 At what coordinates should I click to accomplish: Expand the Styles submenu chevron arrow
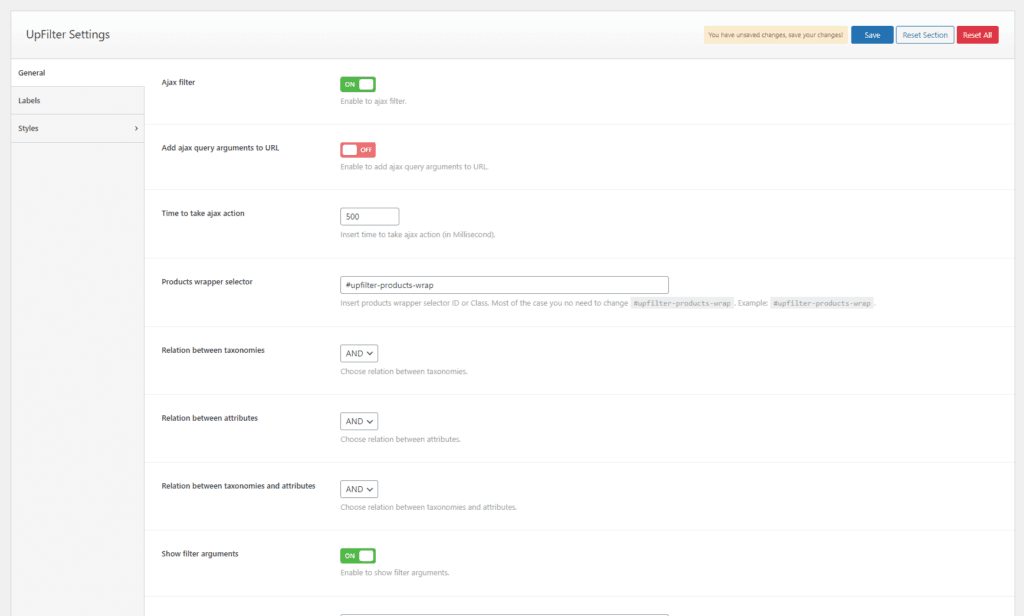136,128
